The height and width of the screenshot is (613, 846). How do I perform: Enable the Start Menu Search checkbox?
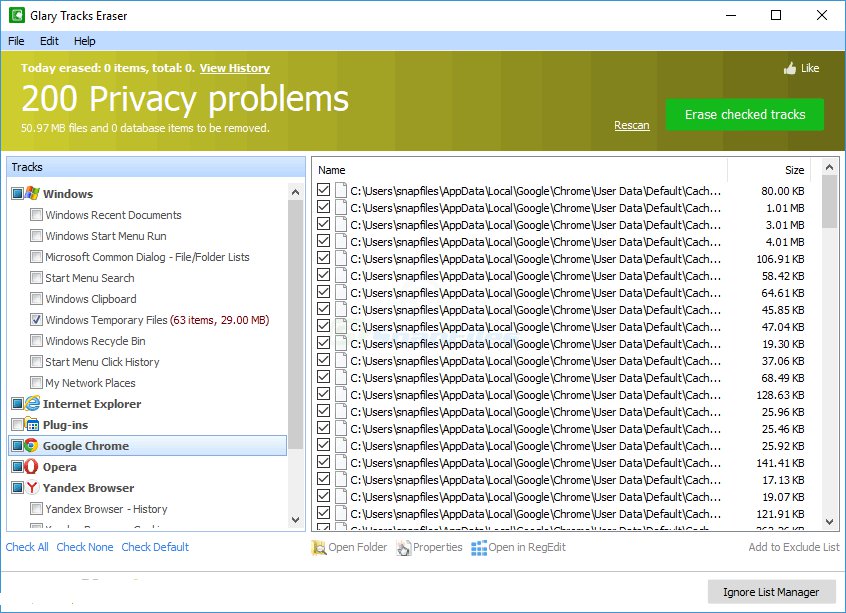pos(36,277)
